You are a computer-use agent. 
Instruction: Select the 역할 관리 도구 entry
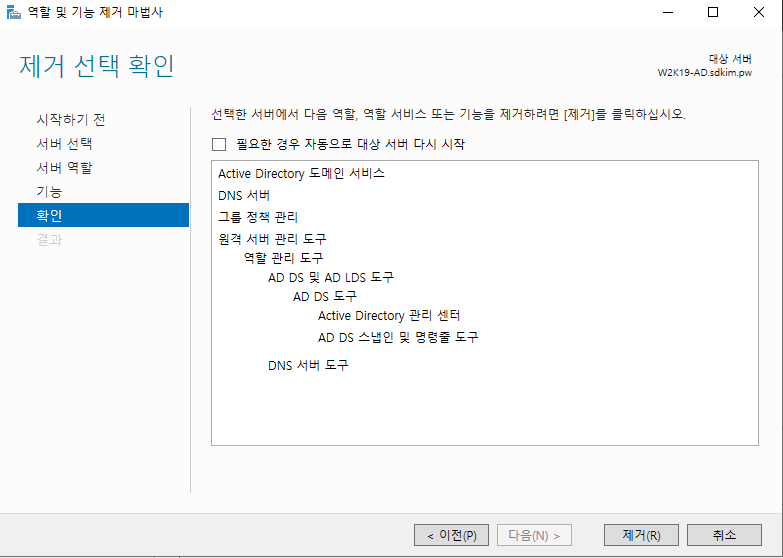[x=283, y=258]
